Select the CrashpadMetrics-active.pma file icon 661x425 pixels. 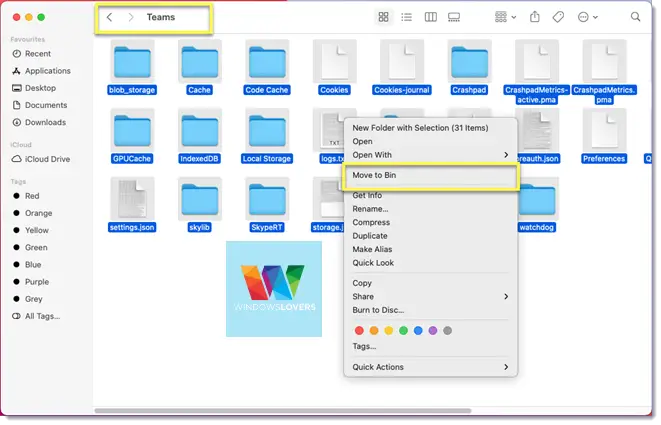pyautogui.click(x=537, y=62)
